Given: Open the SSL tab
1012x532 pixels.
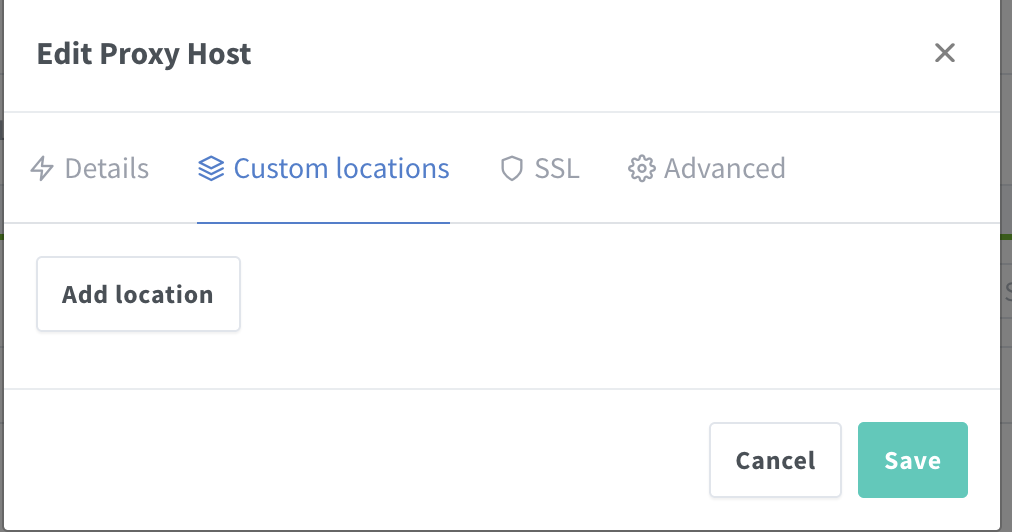Looking at the screenshot, I should 556,169.
